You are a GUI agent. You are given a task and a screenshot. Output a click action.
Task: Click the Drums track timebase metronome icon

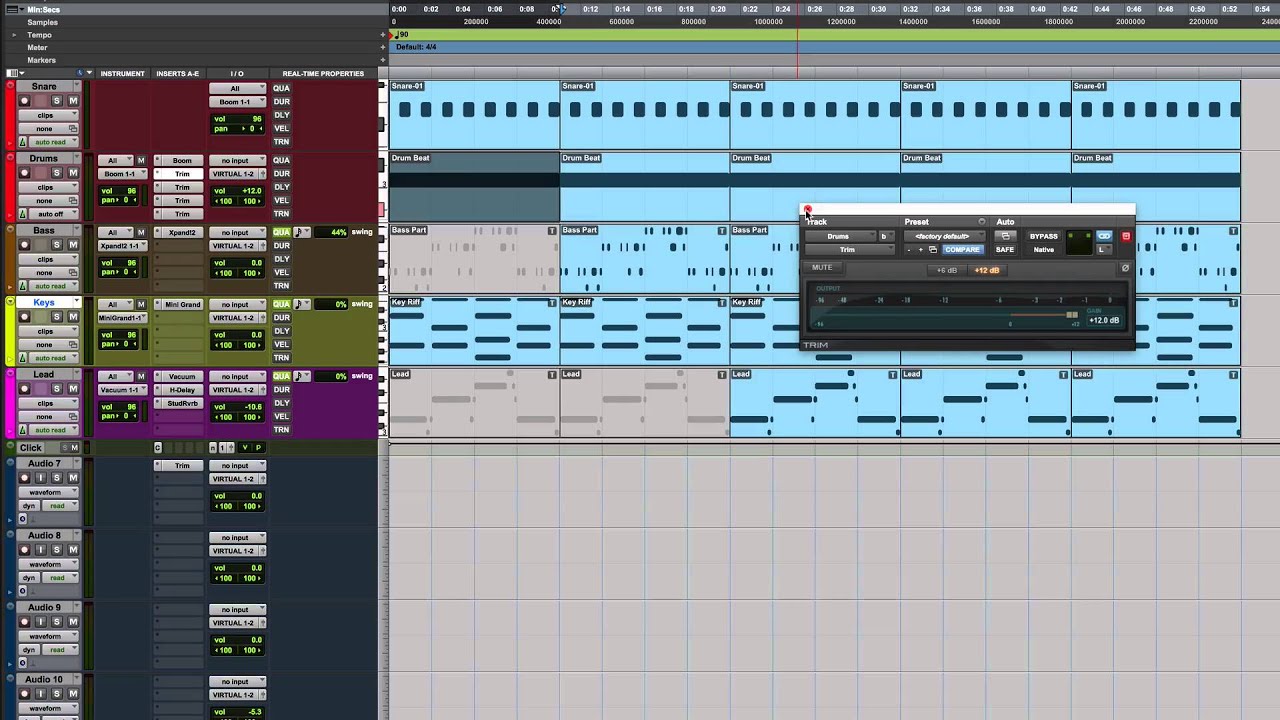click(23, 214)
